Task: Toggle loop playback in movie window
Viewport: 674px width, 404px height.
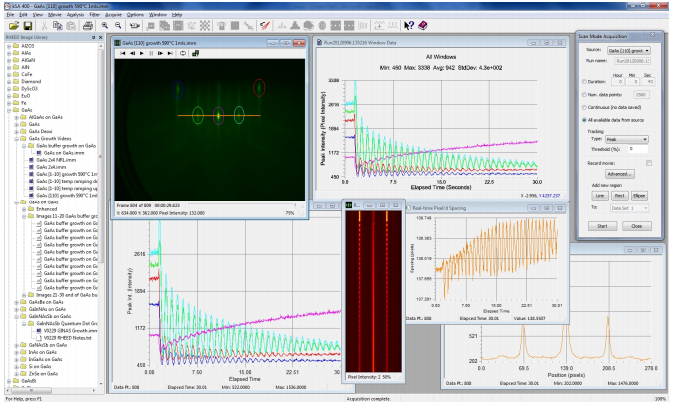Action: click(x=183, y=53)
